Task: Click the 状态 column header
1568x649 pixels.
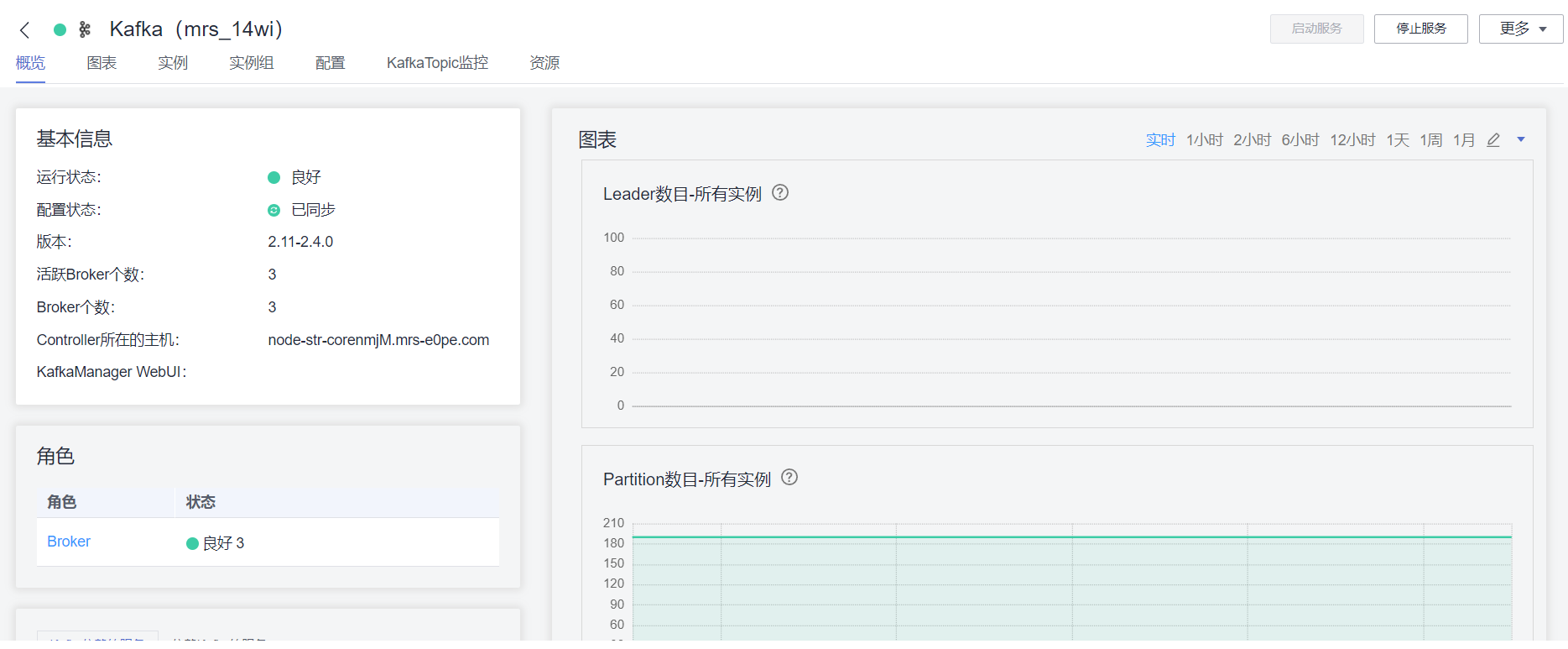Action: (x=201, y=502)
